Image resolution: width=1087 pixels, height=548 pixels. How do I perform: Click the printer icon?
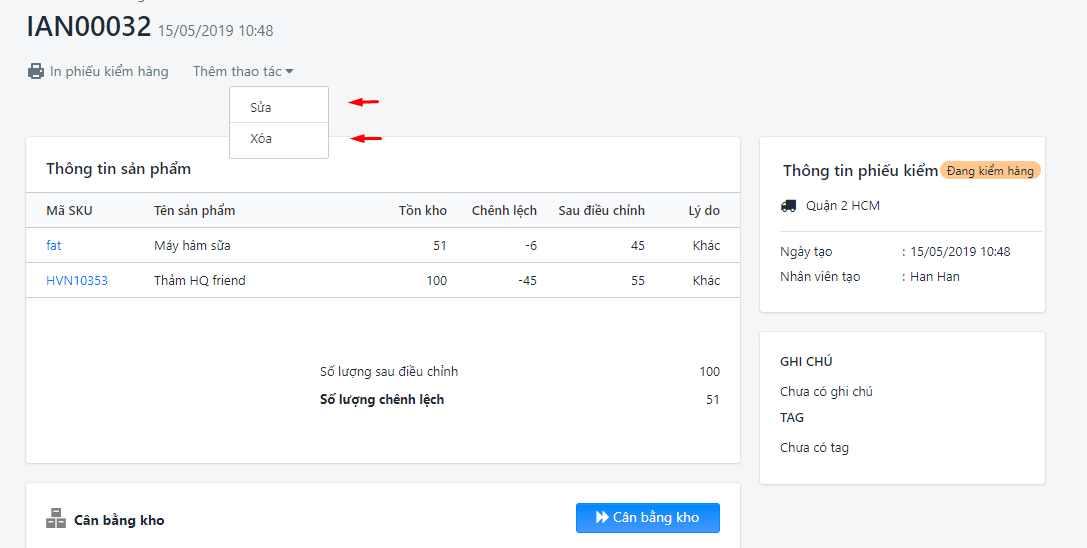pyautogui.click(x=36, y=71)
